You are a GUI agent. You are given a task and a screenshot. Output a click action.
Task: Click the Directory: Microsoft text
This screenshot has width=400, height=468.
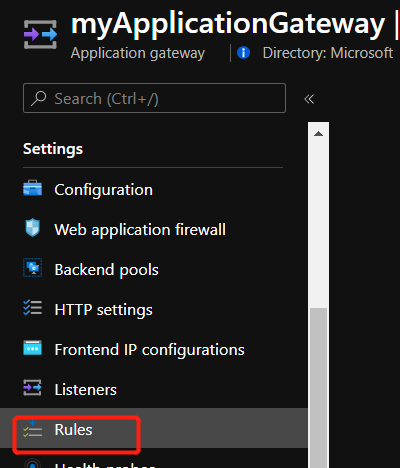pos(328,53)
